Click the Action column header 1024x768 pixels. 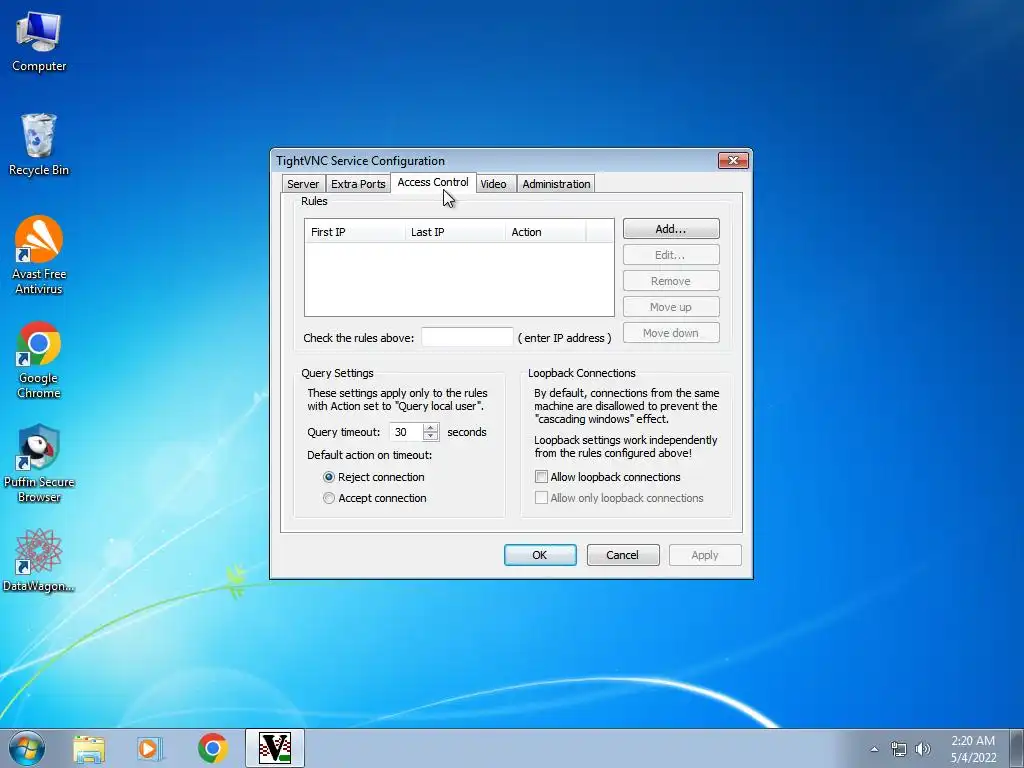coord(545,232)
